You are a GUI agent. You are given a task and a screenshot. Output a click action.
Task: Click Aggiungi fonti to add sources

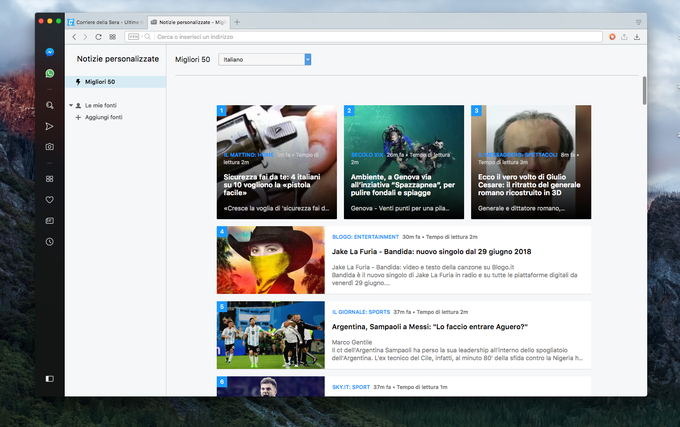pos(104,117)
